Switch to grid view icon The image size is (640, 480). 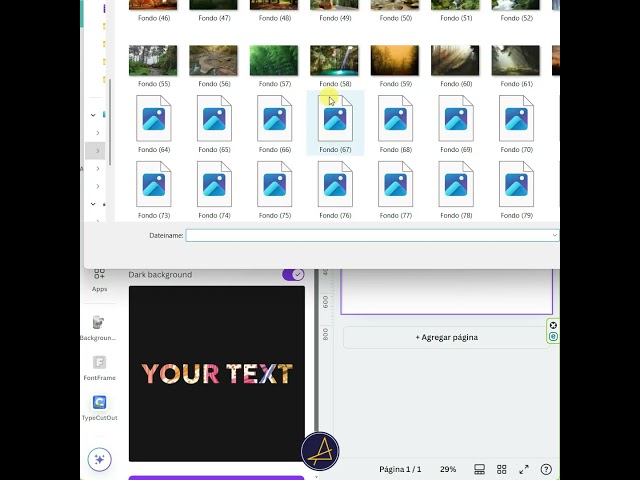point(502,469)
